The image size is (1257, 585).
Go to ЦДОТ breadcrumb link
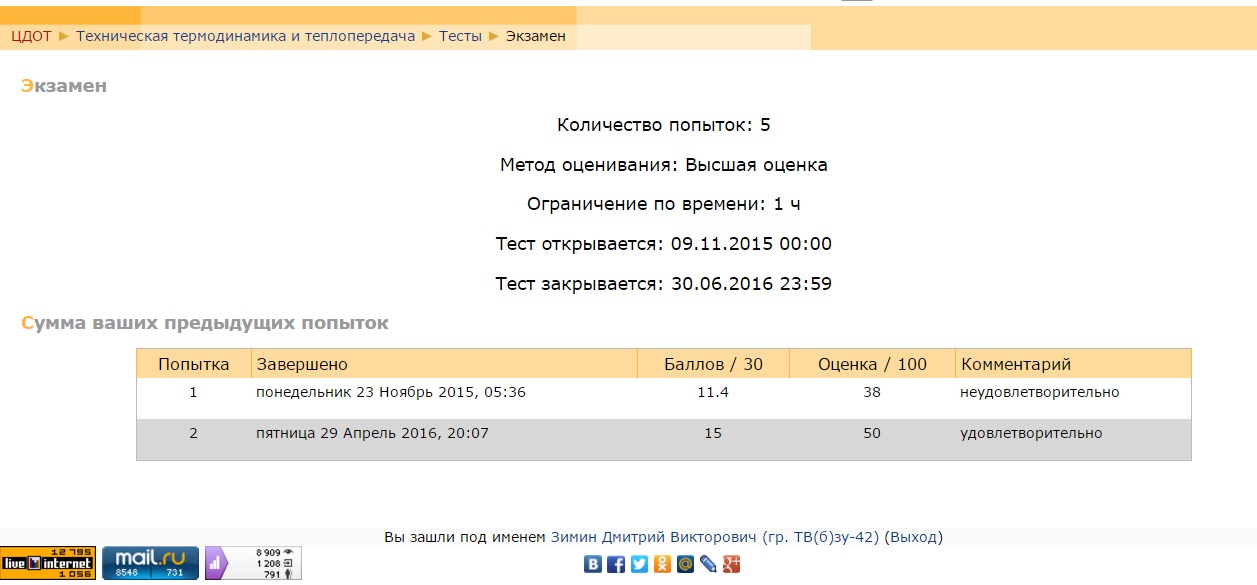click(31, 36)
